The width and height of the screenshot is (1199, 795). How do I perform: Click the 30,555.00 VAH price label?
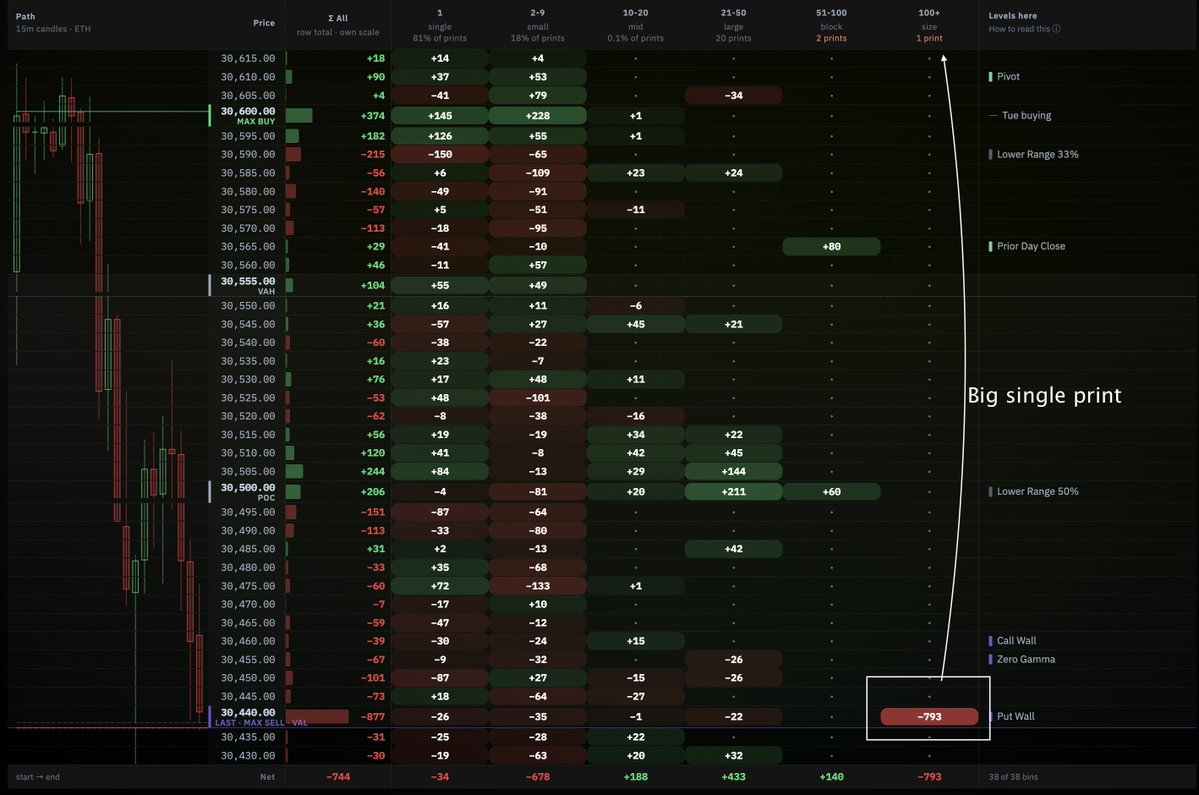(x=248, y=285)
